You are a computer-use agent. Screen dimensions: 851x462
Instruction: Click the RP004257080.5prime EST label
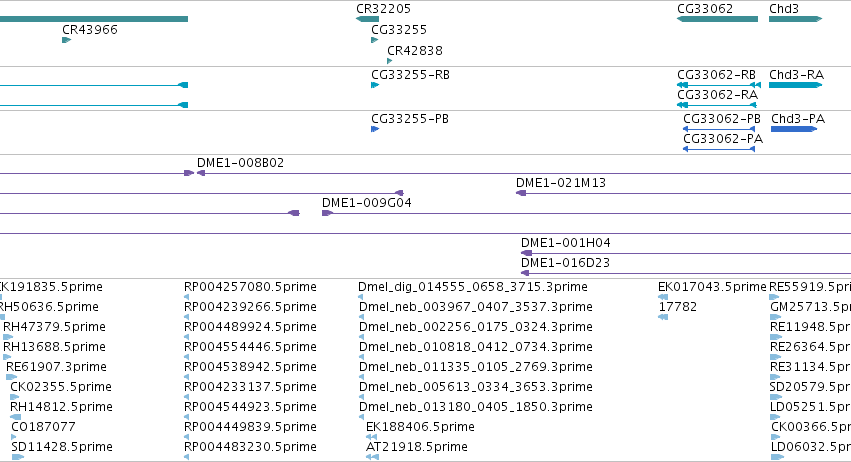250,287
